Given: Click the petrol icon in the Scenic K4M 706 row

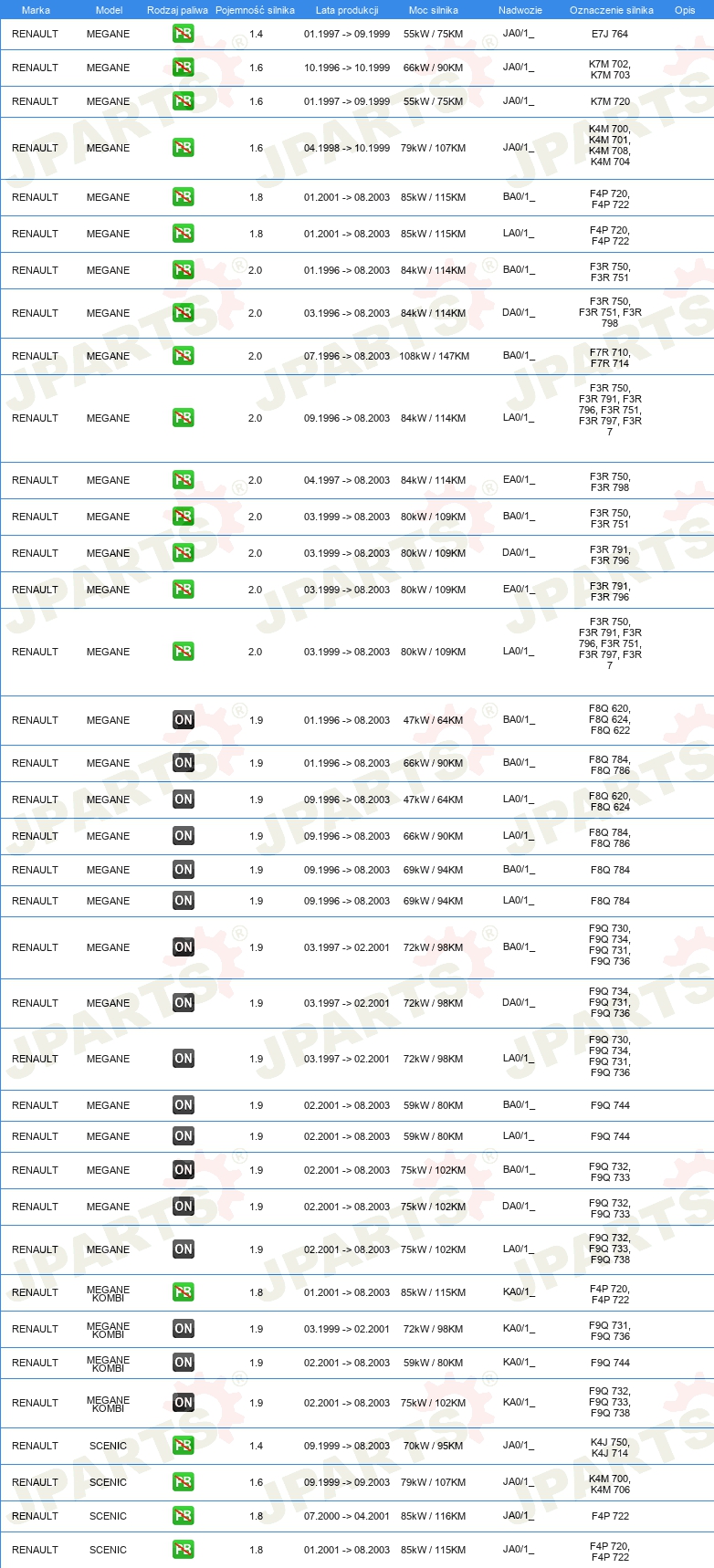Looking at the screenshot, I should click(183, 1482).
